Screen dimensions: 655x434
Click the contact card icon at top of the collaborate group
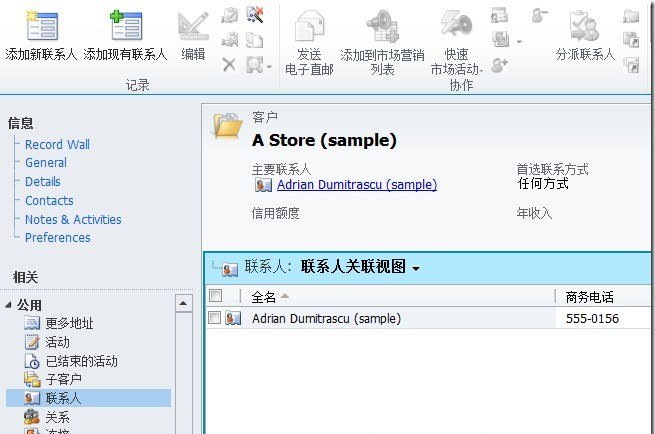pos(500,15)
